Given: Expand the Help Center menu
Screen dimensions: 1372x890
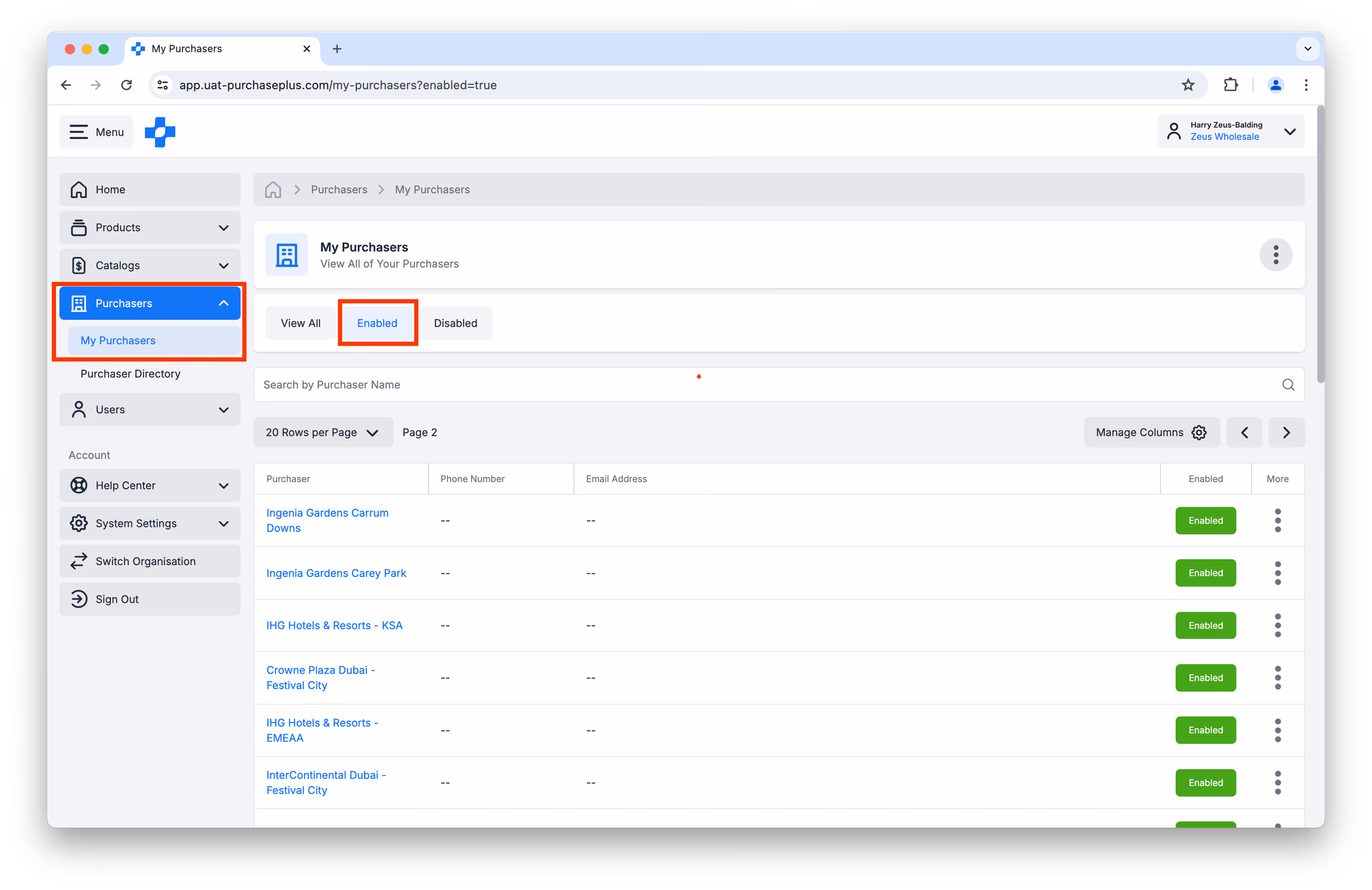Looking at the screenshot, I should (150, 486).
